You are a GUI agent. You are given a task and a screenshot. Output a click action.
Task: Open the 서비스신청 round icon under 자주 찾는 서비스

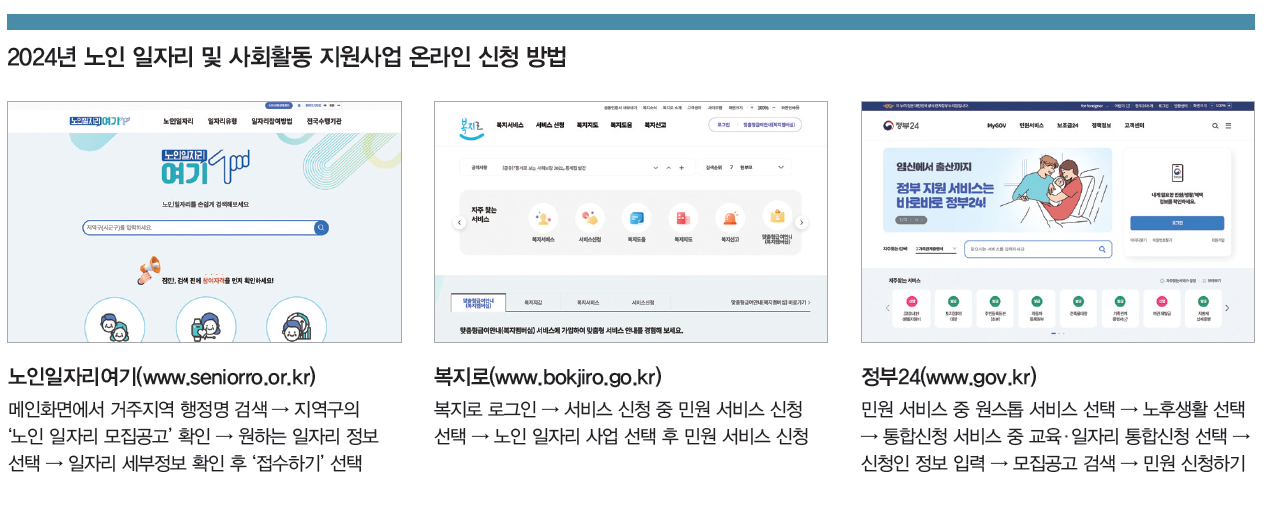[590, 218]
